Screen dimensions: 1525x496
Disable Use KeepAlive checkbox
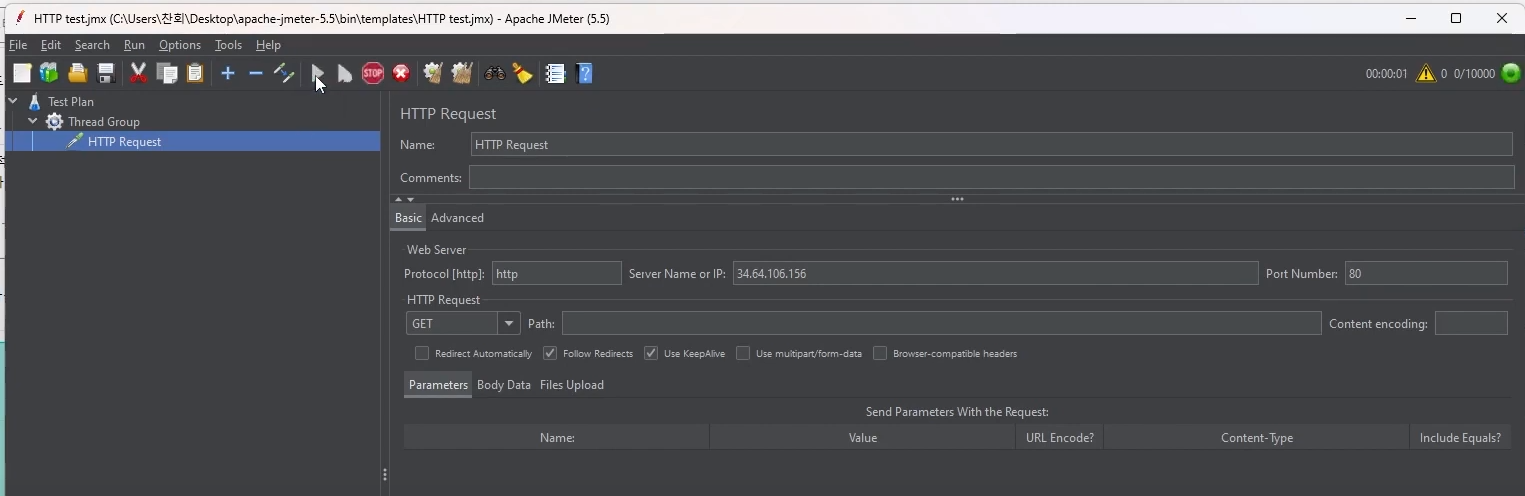[x=651, y=353]
